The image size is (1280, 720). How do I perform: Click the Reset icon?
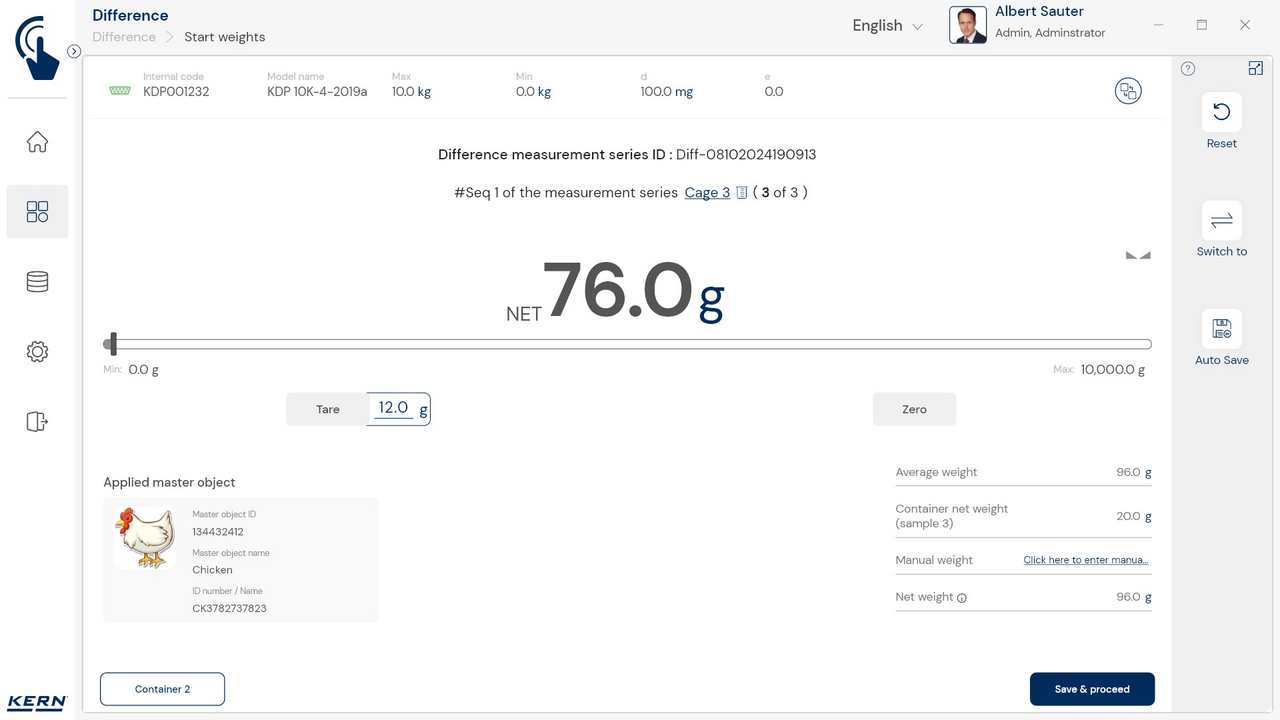[x=1221, y=112]
